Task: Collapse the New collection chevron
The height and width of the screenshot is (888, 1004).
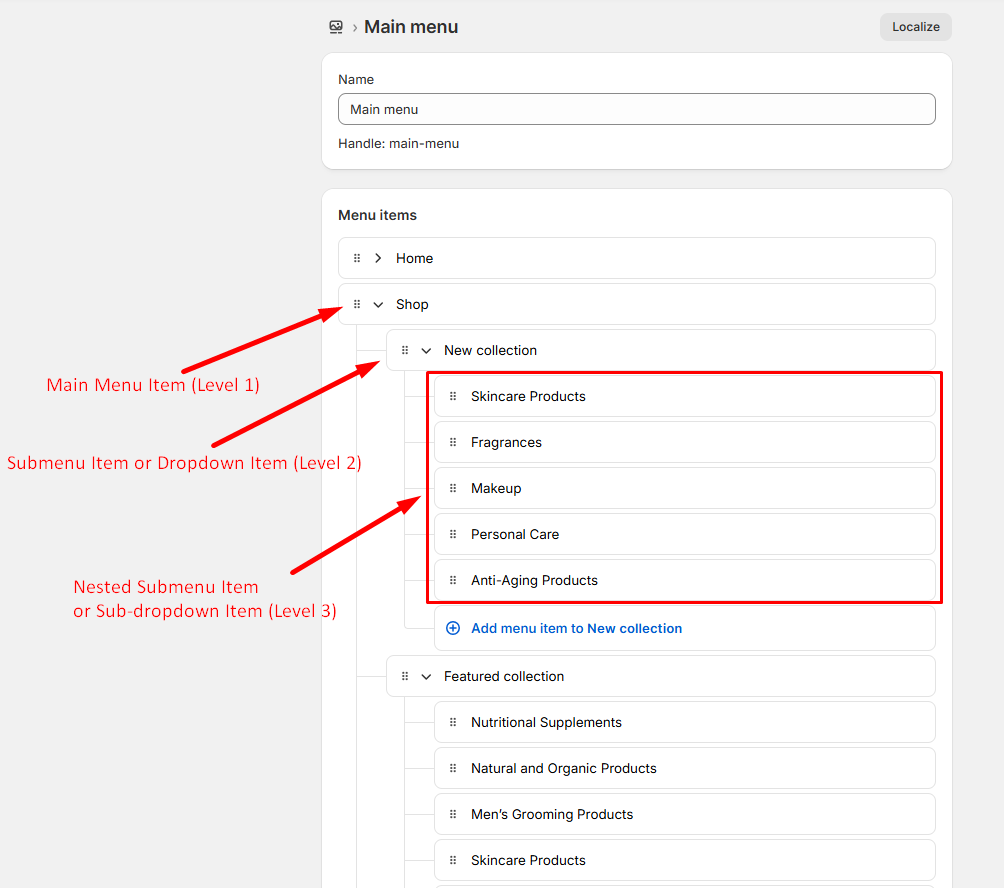Action: pyautogui.click(x=426, y=350)
